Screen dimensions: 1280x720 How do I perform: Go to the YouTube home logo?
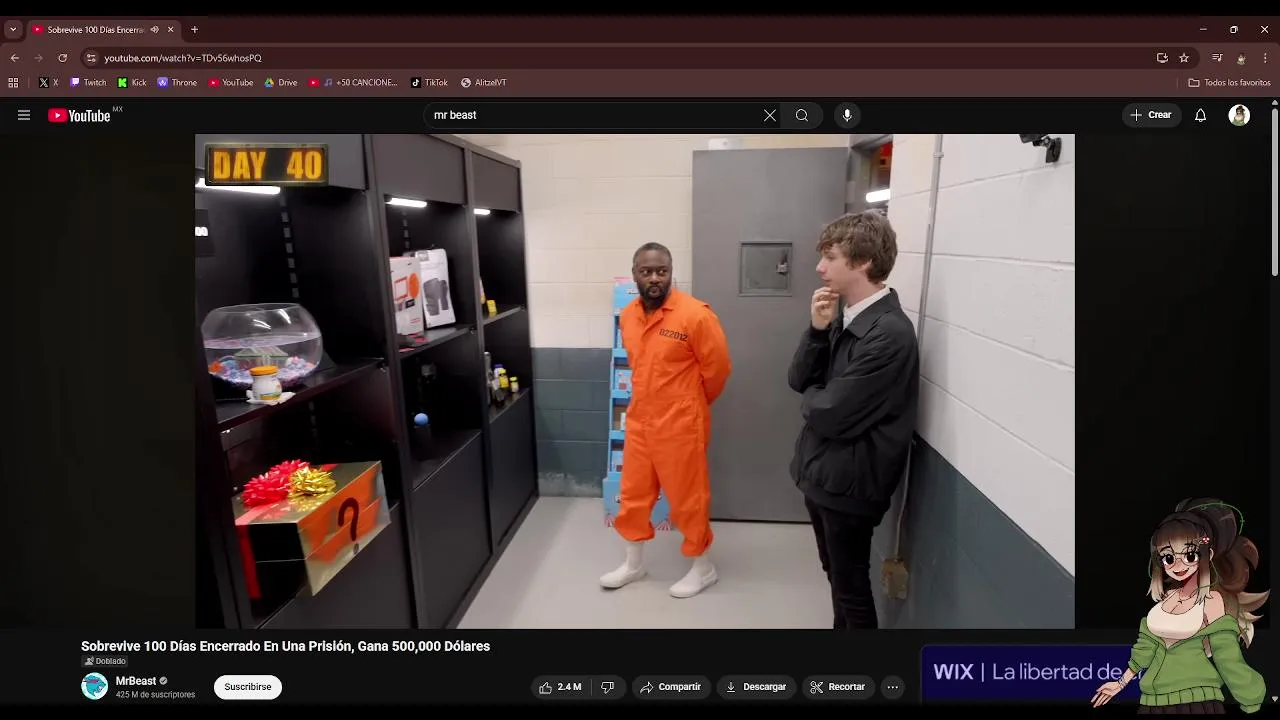tap(79, 116)
